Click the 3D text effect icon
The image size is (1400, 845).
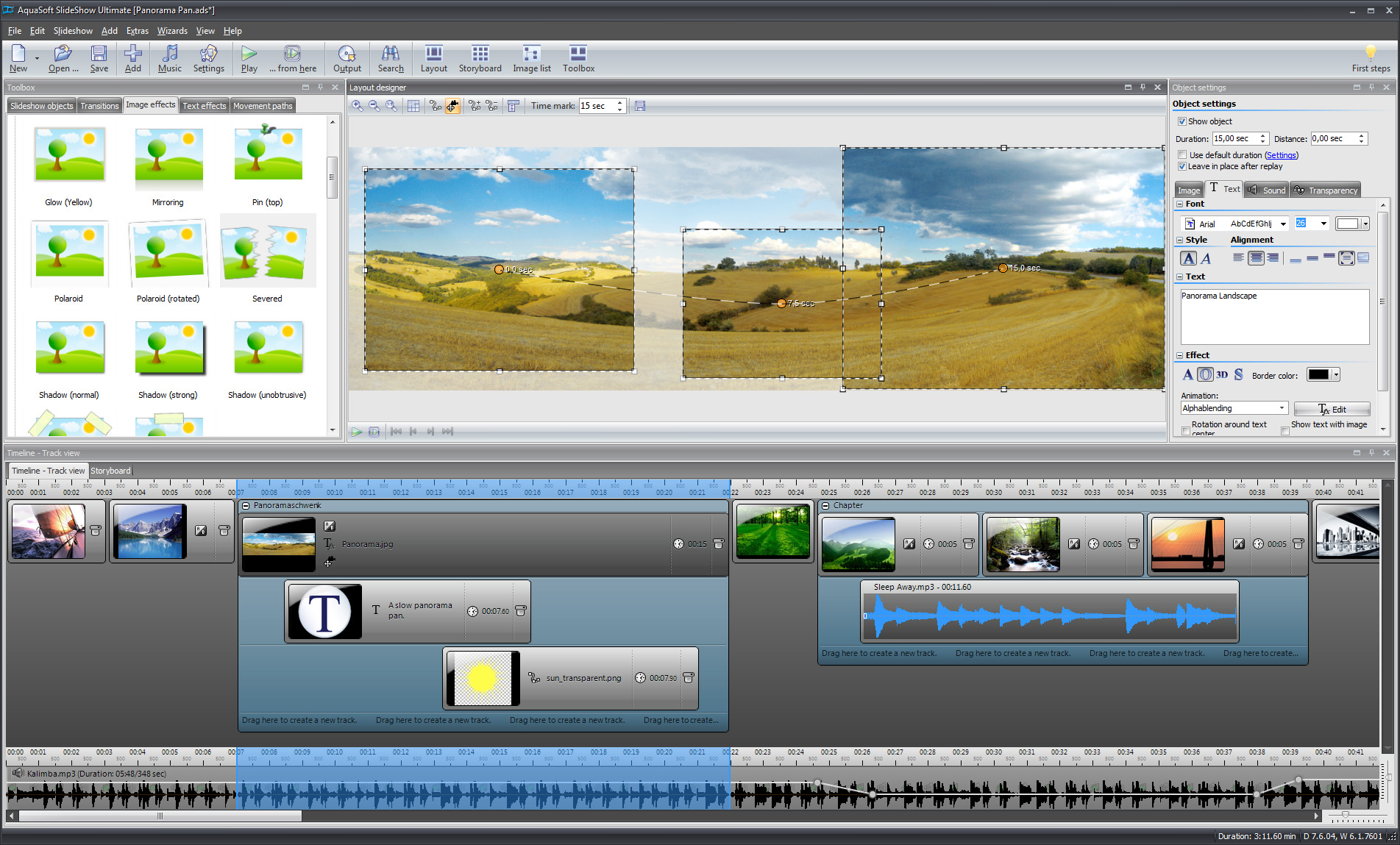(1222, 375)
